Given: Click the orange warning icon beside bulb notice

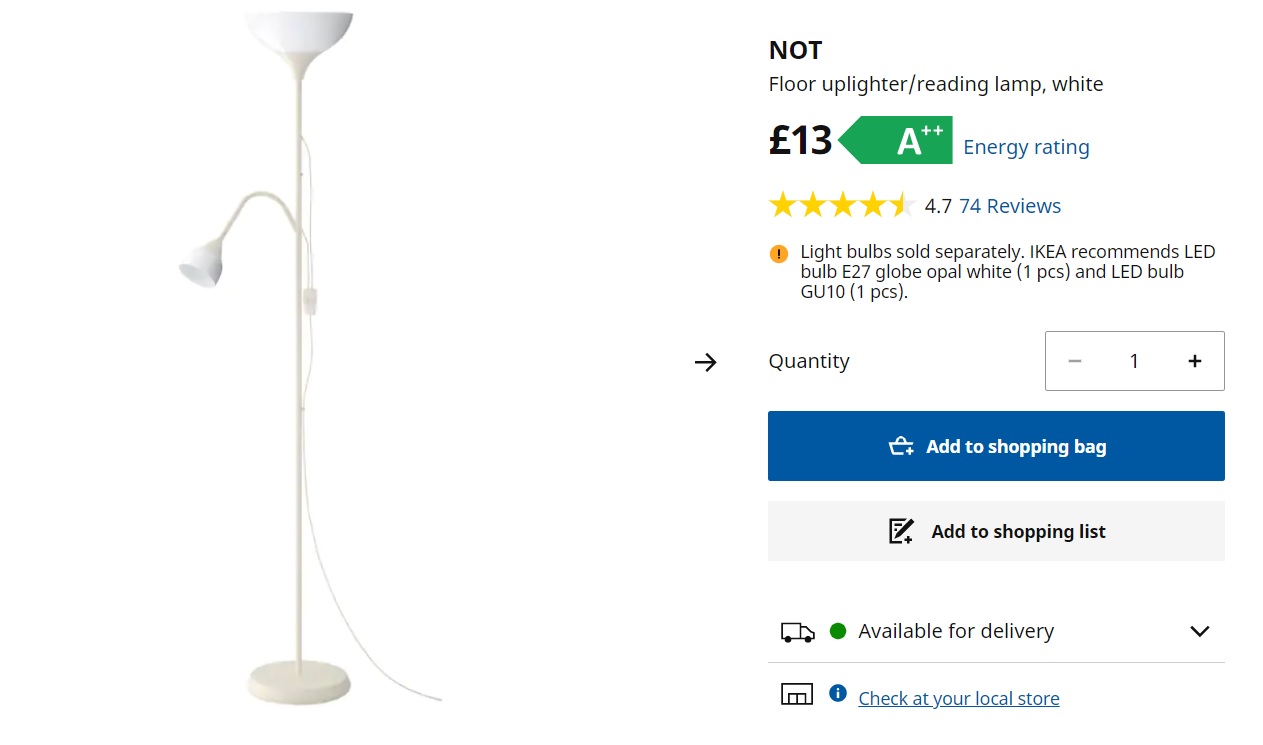Looking at the screenshot, I should point(779,254).
